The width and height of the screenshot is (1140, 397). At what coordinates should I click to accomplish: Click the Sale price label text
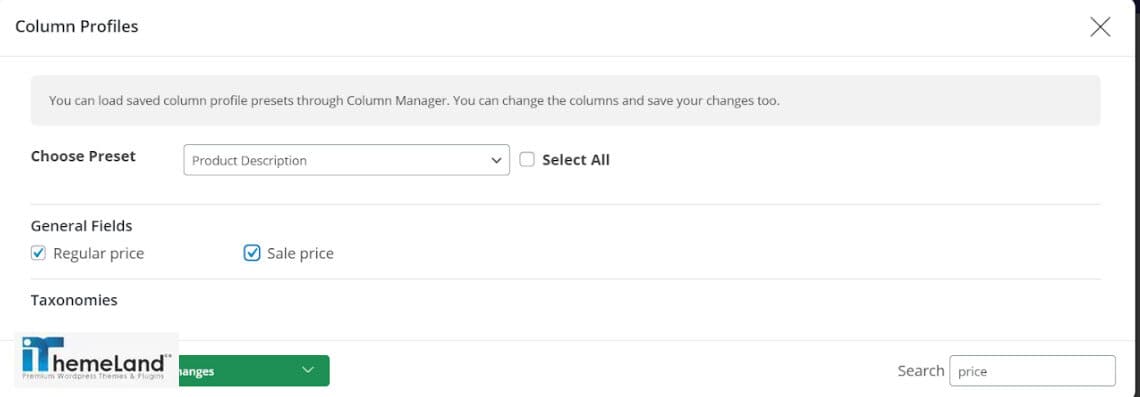coord(300,253)
